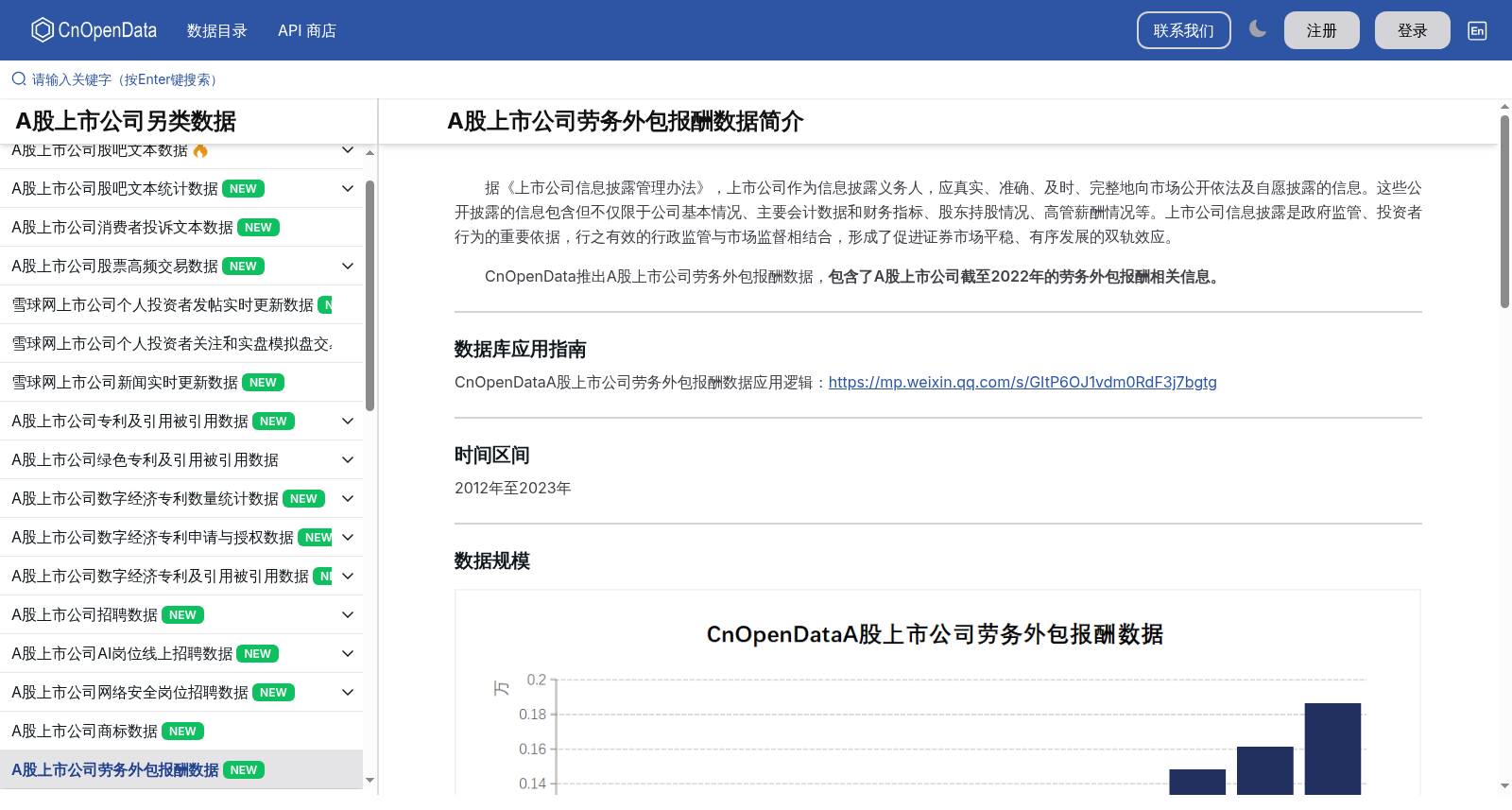Click the 数据库应用指南 heading

(x=521, y=350)
